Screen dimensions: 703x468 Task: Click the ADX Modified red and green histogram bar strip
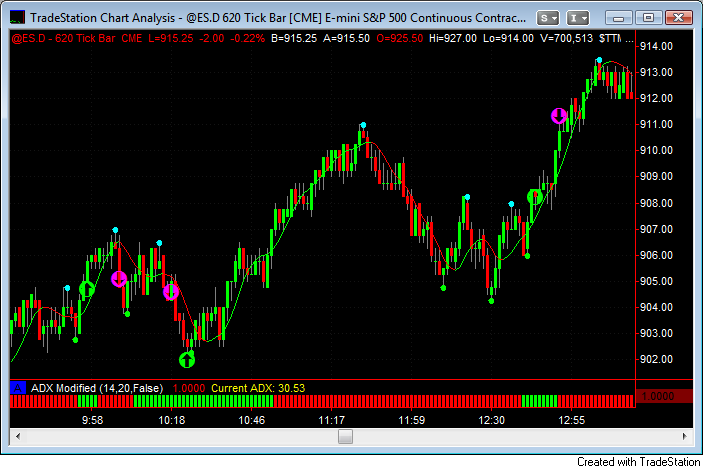tap(322, 401)
